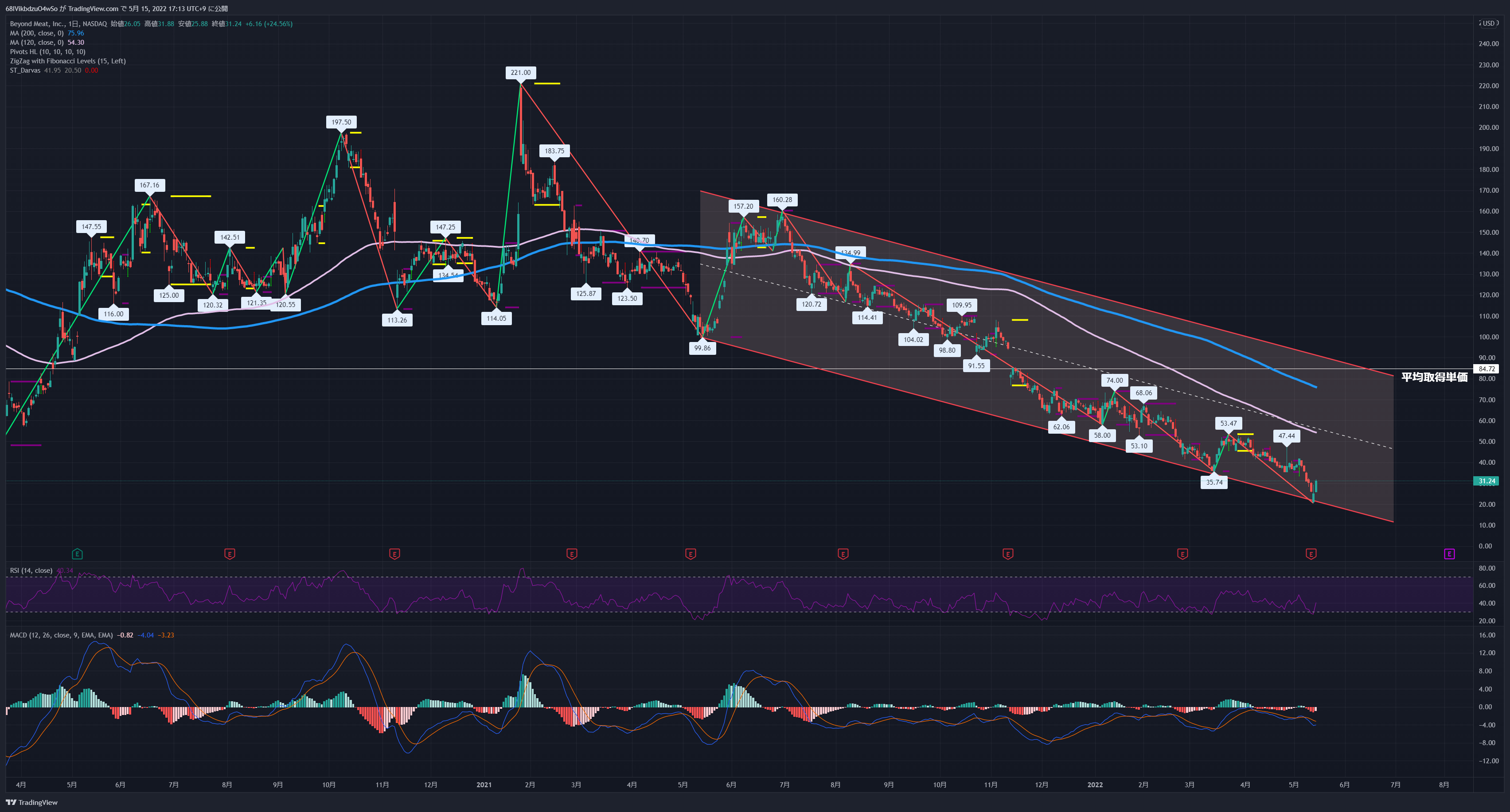This screenshot has width=1510, height=812.
Task: Click the USD currency label on price axis
Action: (x=1488, y=23)
